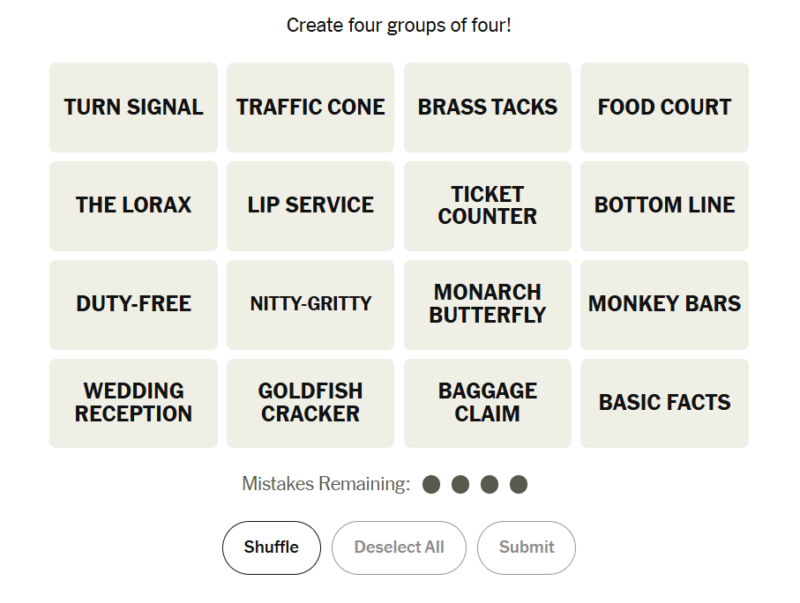Pick the NITTY-GRITTY tile
The image size is (800, 603).
310,304
